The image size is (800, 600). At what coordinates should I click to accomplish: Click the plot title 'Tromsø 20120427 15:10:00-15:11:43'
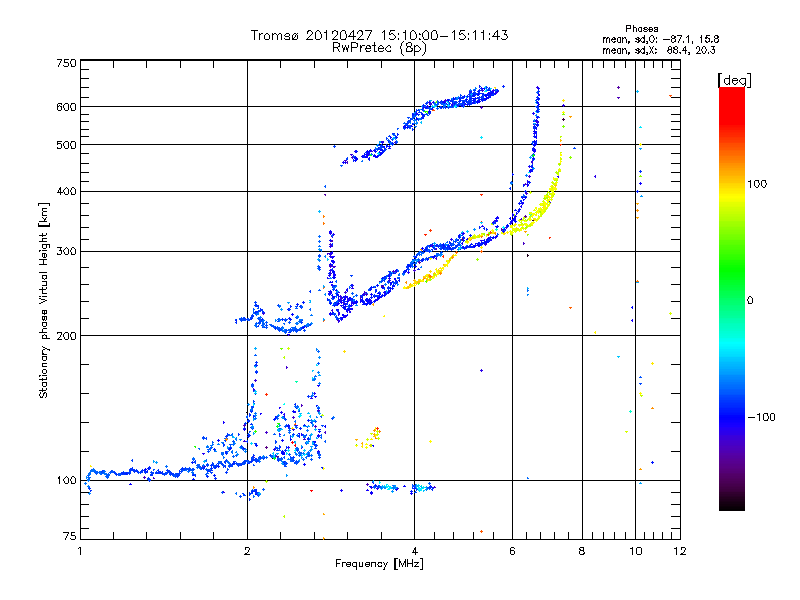coord(379,36)
